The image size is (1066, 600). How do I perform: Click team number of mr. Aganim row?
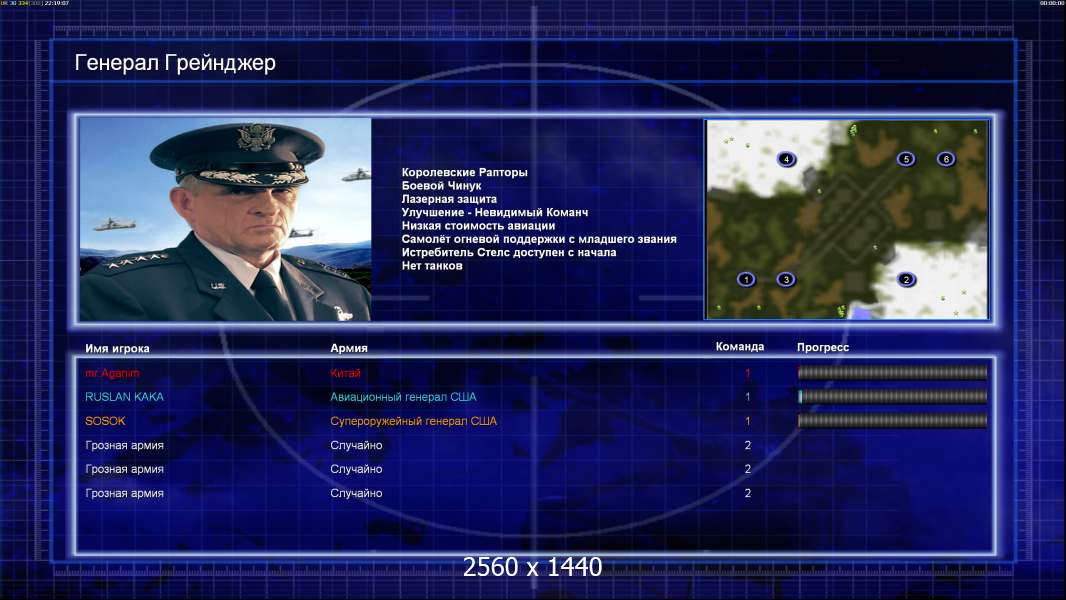747,373
